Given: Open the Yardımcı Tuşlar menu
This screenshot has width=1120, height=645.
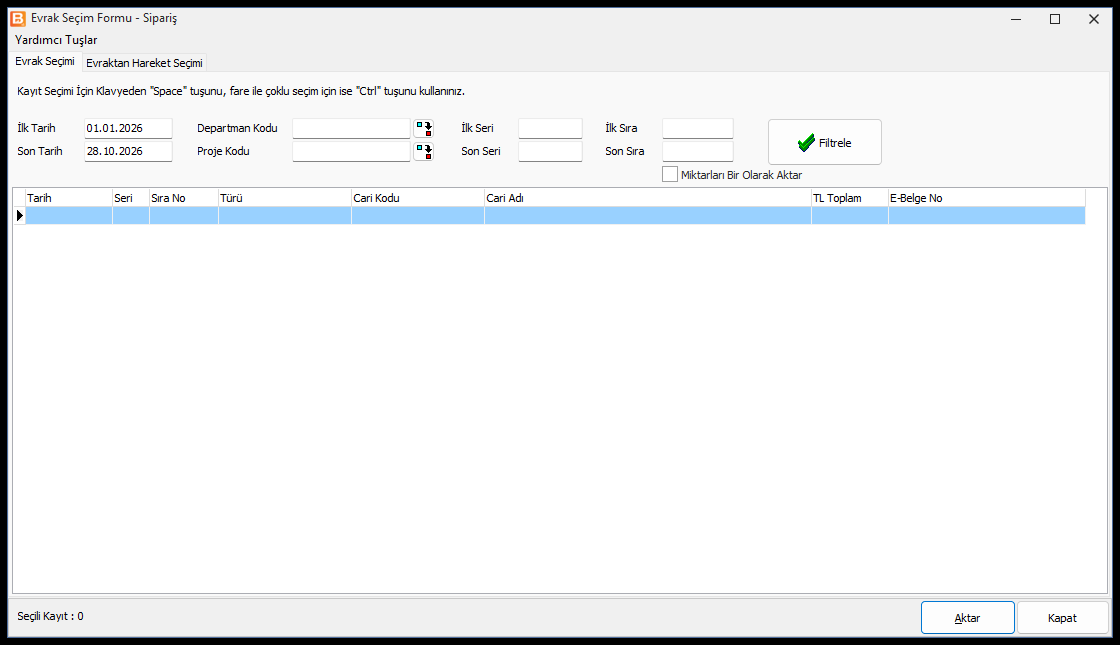Looking at the screenshot, I should click(56, 40).
